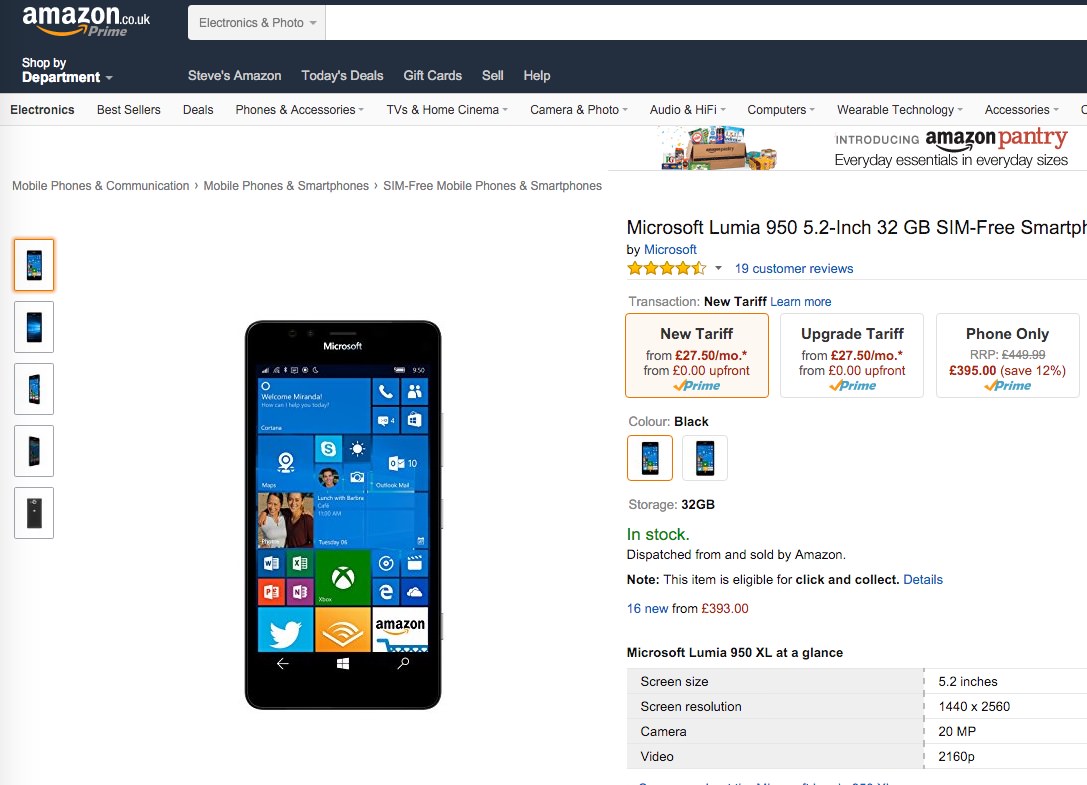Open the 19 customer reviews link

click(794, 268)
